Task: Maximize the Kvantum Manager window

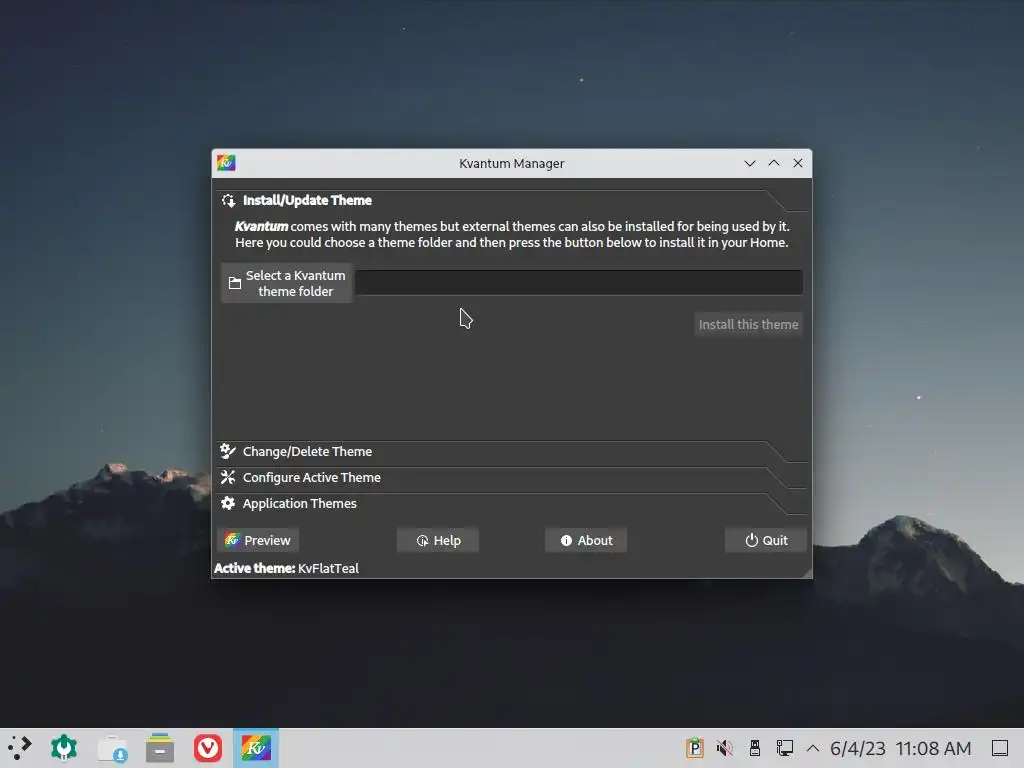Action: click(x=774, y=163)
